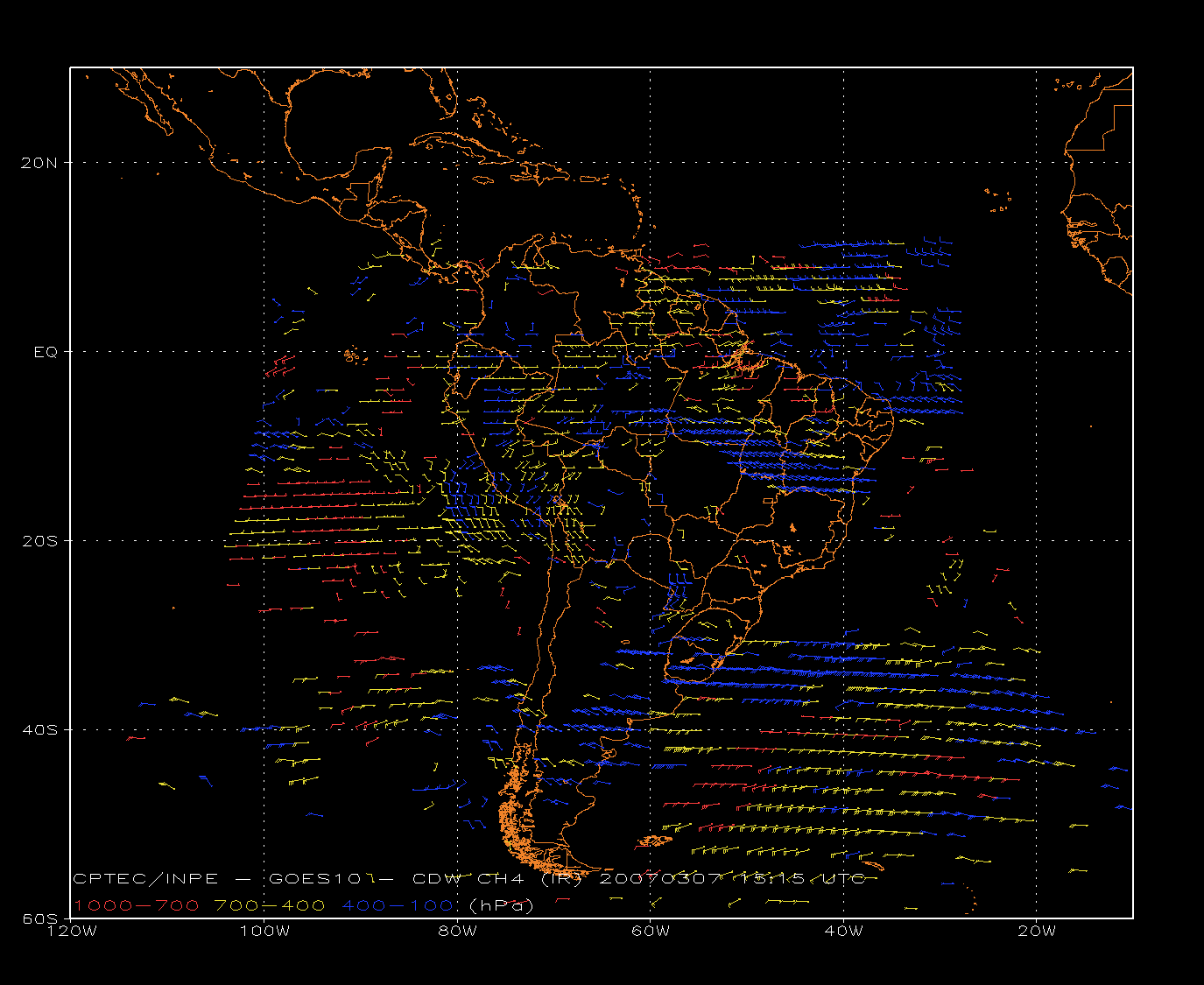Click the 60S latitude label
This screenshot has height=985, width=1204.
click(x=40, y=918)
